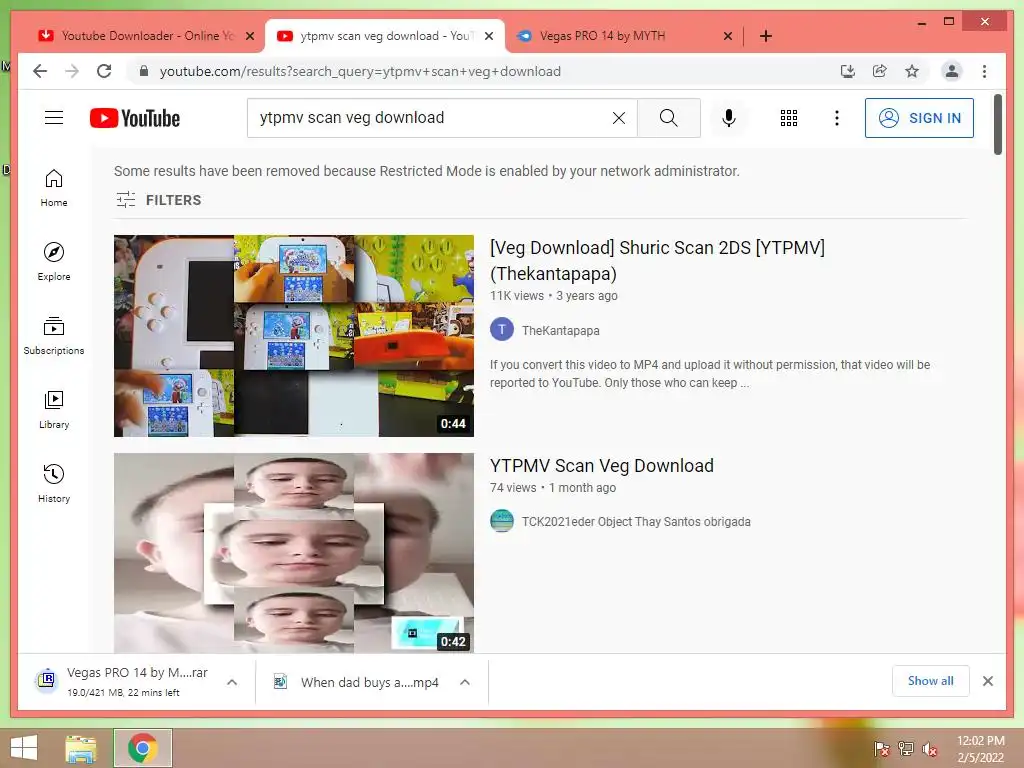Click the share page icon in the address bar
1024x768 pixels.
tap(880, 71)
